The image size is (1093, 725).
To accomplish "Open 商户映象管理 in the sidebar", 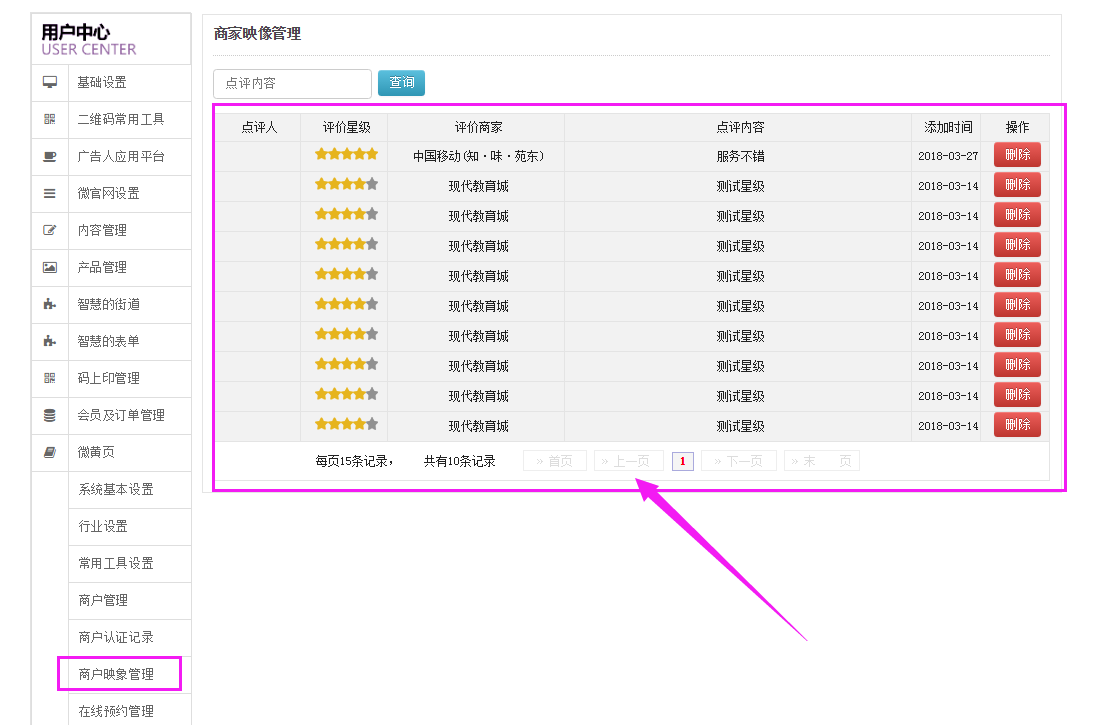I will click(x=117, y=675).
